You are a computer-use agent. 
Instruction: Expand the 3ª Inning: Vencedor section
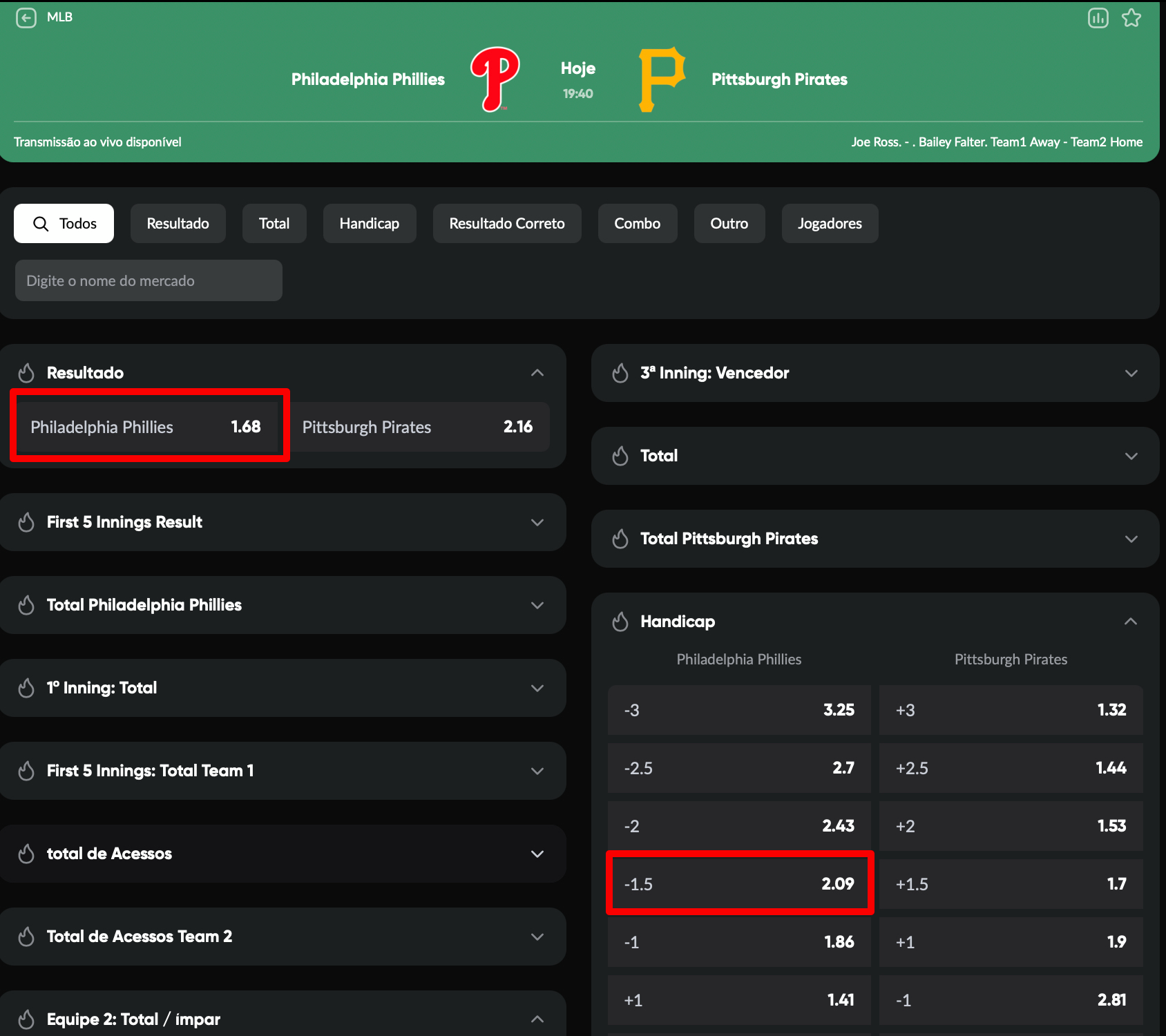(x=1131, y=373)
